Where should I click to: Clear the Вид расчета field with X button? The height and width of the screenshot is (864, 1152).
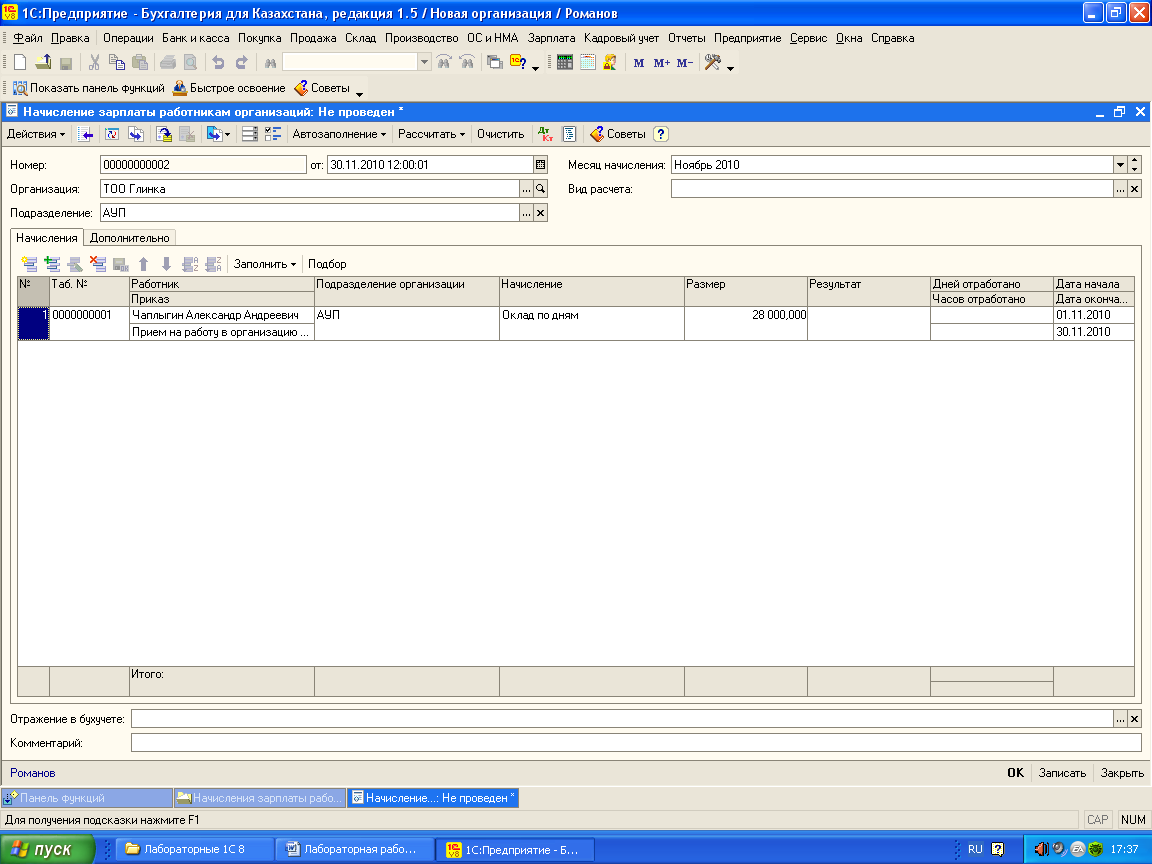pos(1134,189)
